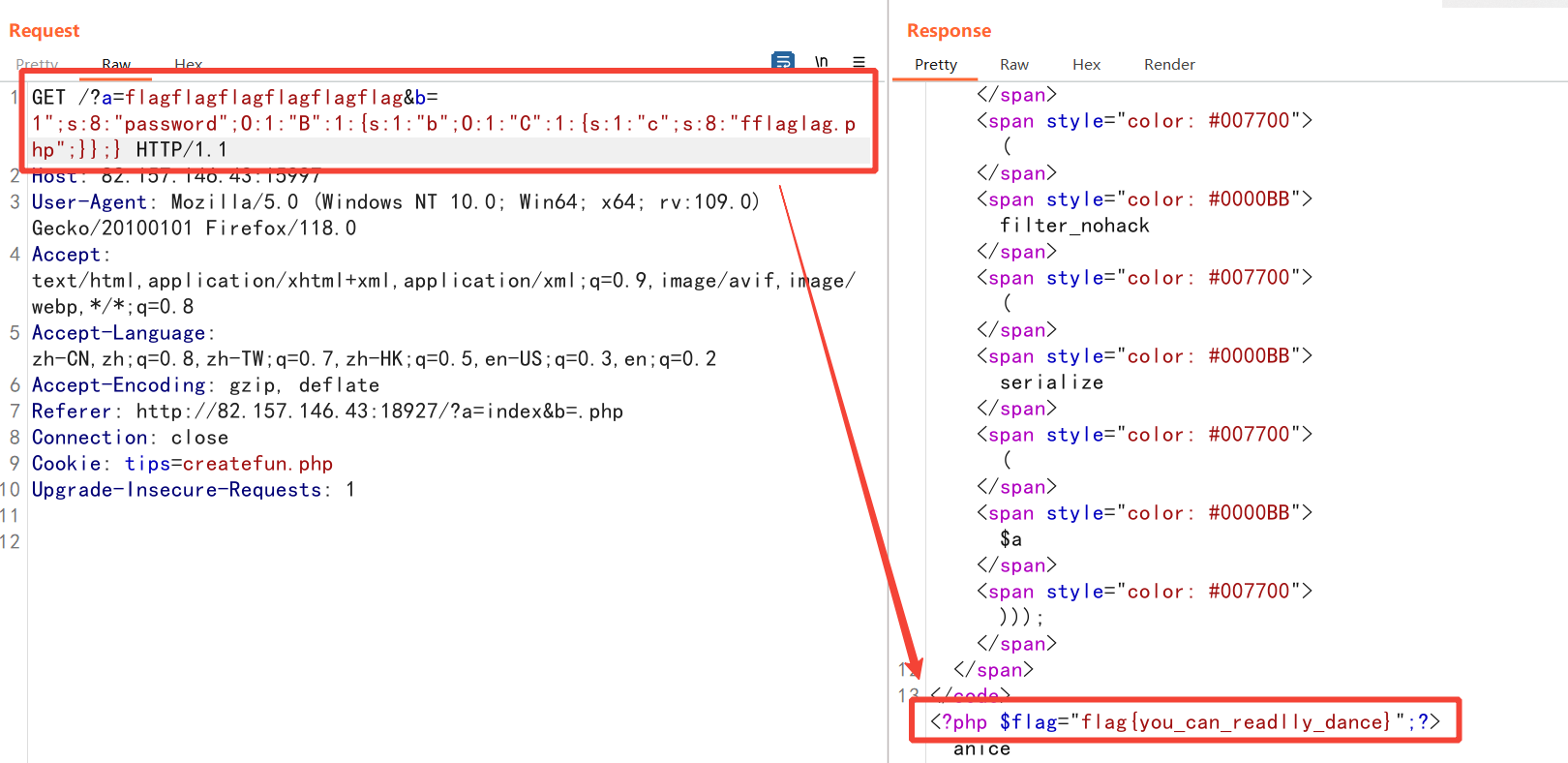The width and height of the screenshot is (1568, 763).
Task: Click the GET request line text
Action: click(235, 97)
